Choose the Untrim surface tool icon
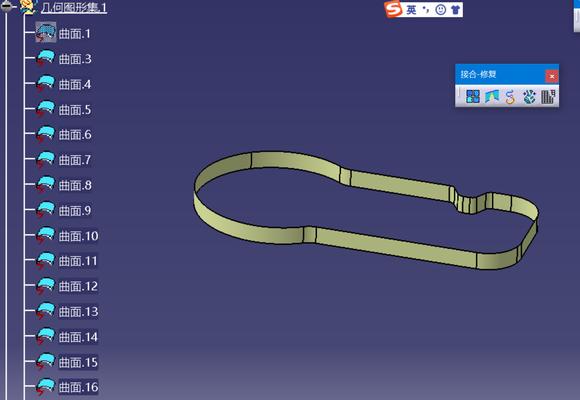580x400 pixels. [x=529, y=97]
